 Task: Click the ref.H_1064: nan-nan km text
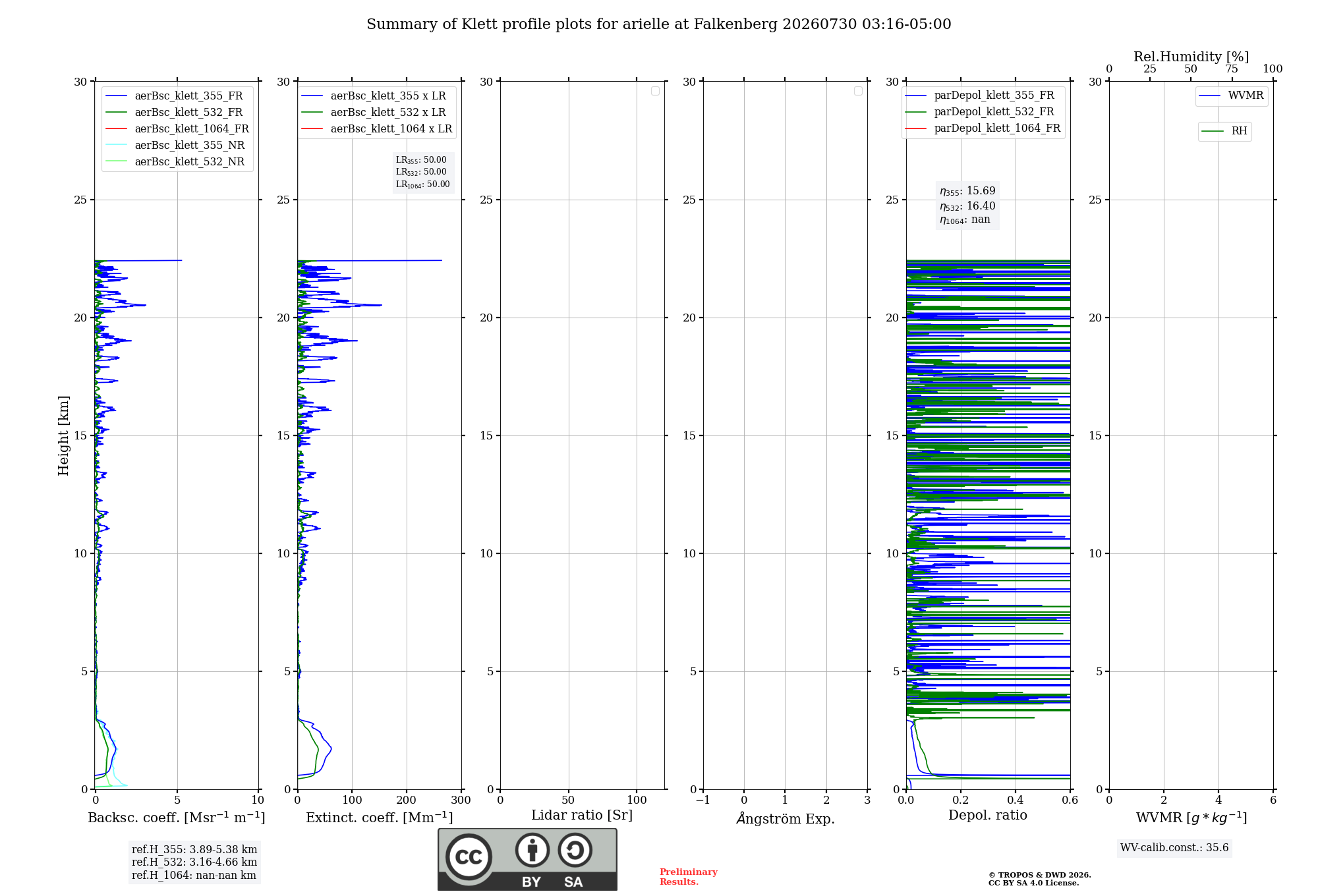pyautogui.click(x=194, y=876)
